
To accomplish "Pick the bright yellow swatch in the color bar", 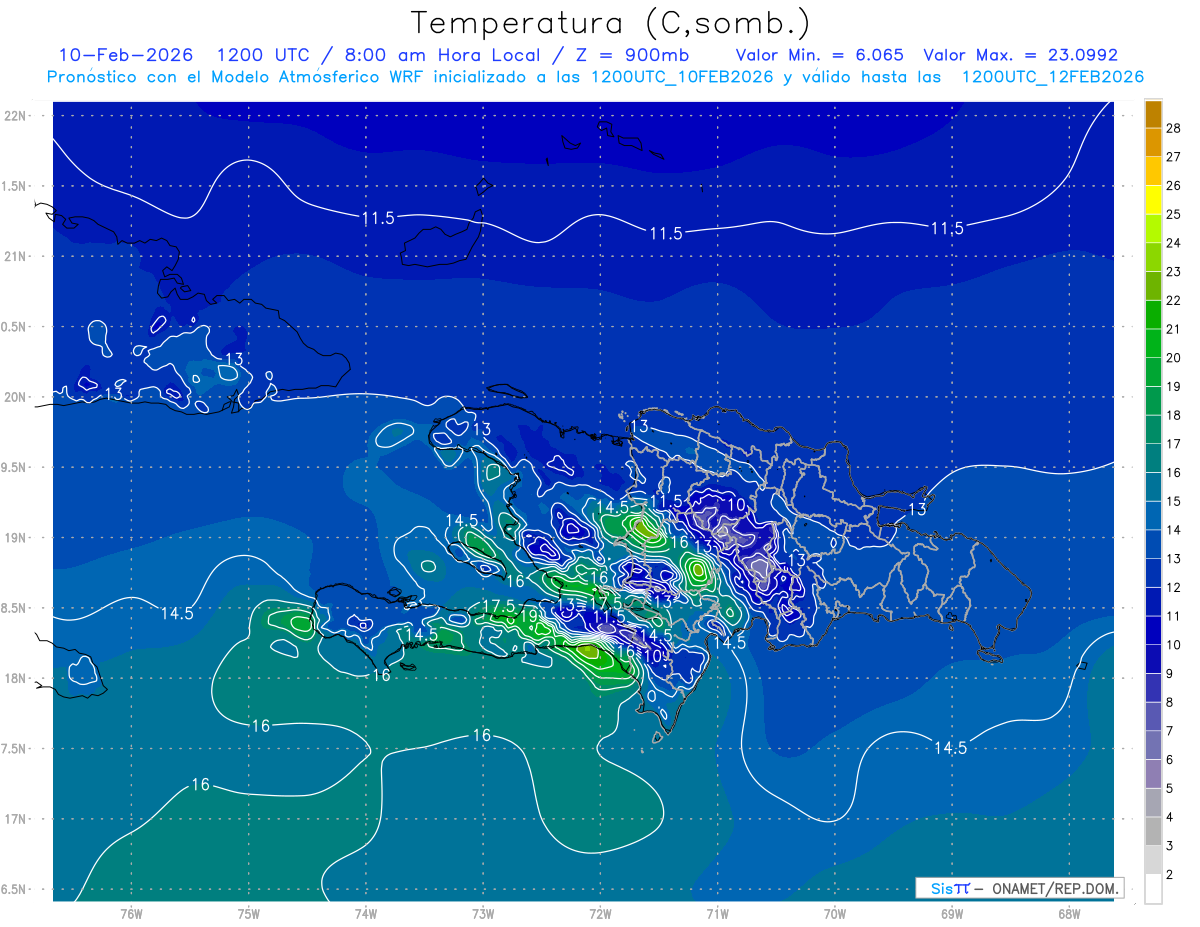I will click(x=1153, y=200).
